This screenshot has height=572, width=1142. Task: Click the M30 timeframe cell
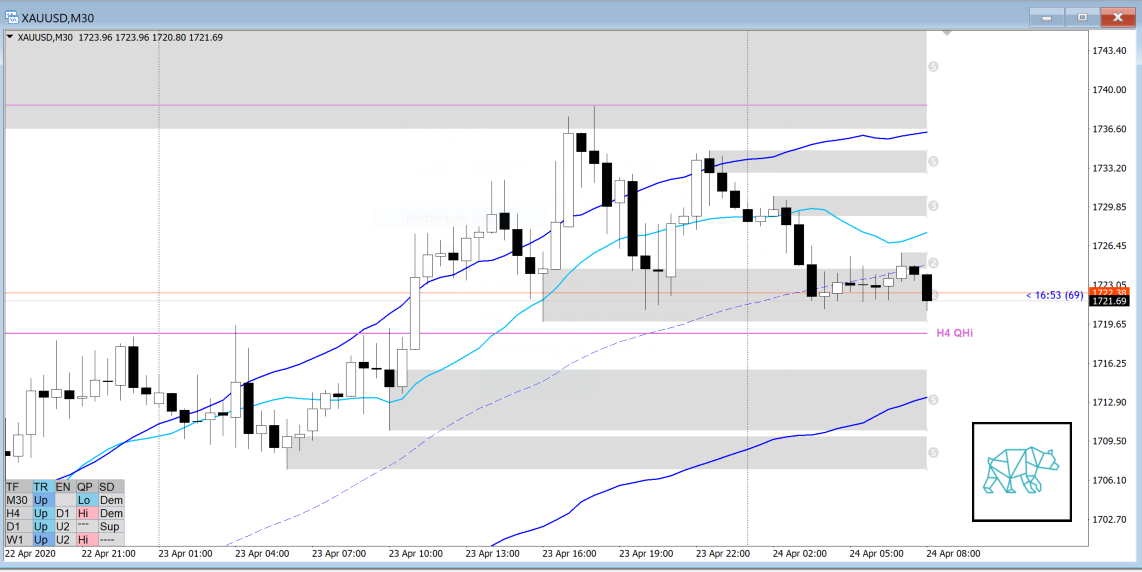(17, 499)
